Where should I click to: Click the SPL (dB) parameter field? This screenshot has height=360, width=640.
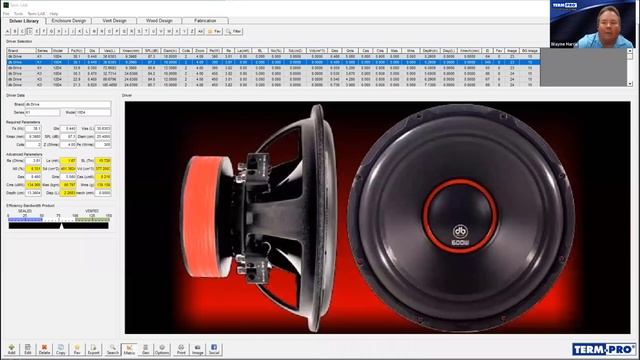[68, 136]
